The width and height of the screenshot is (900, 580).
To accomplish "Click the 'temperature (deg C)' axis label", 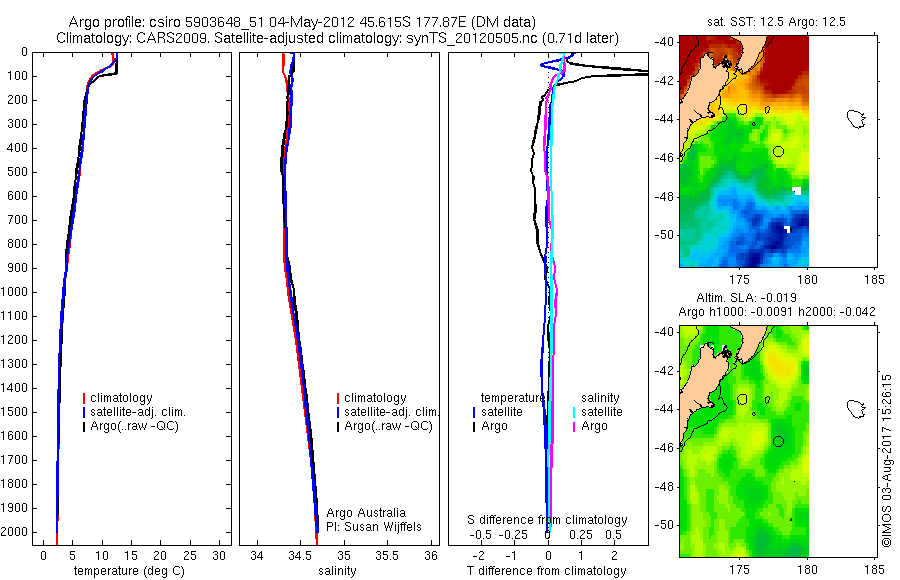I will click(x=129, y=571).
